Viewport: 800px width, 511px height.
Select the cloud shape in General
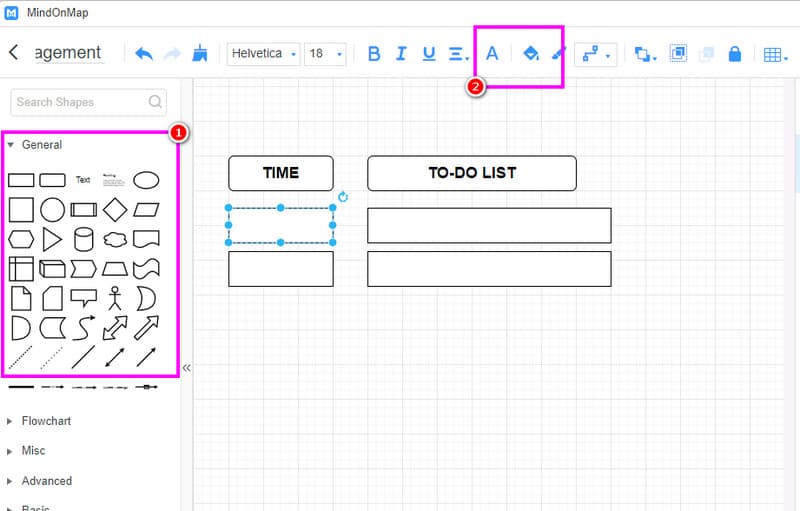click(x=115, y=239)
